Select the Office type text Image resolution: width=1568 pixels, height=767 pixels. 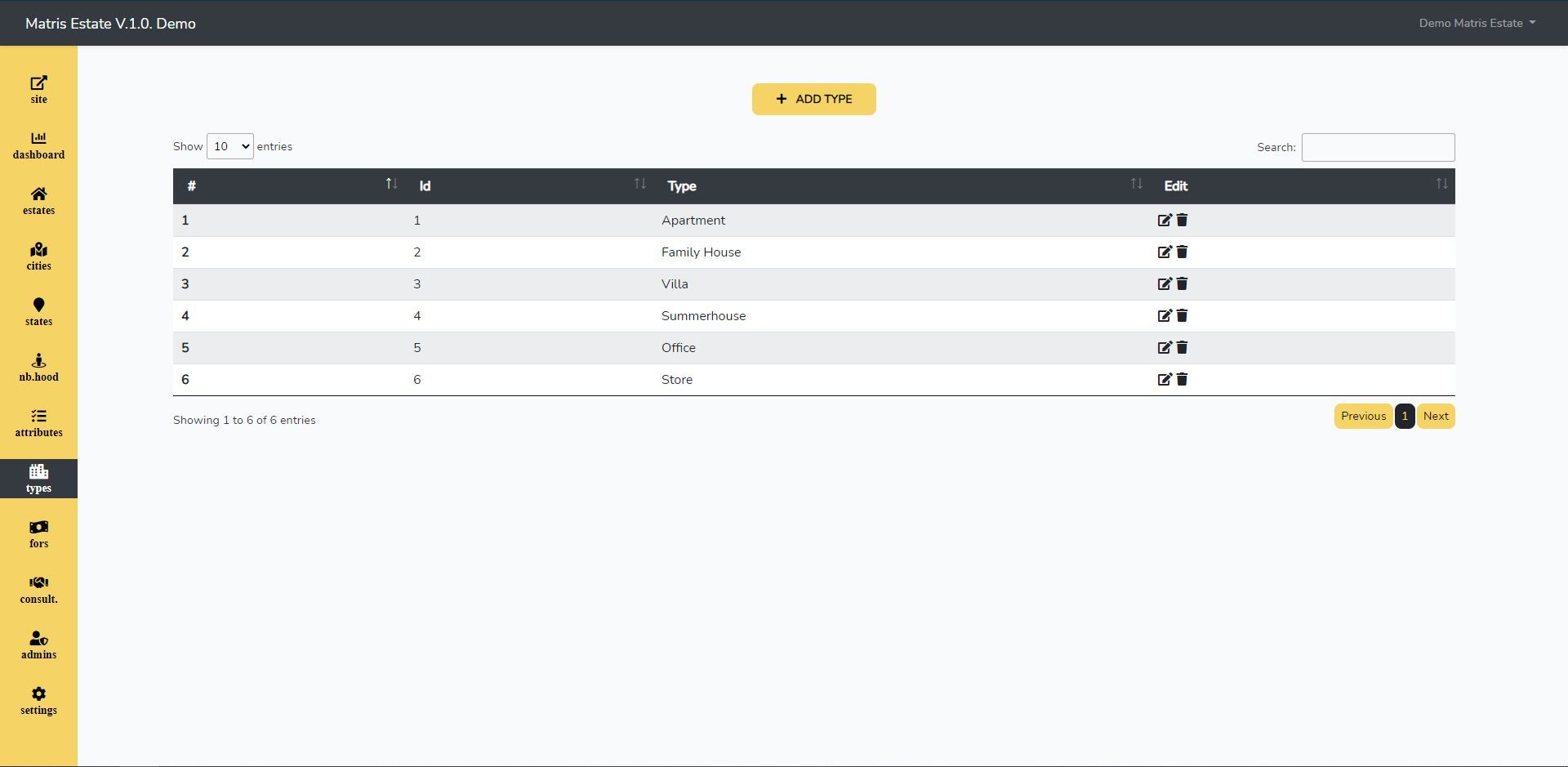pos(679,348)
